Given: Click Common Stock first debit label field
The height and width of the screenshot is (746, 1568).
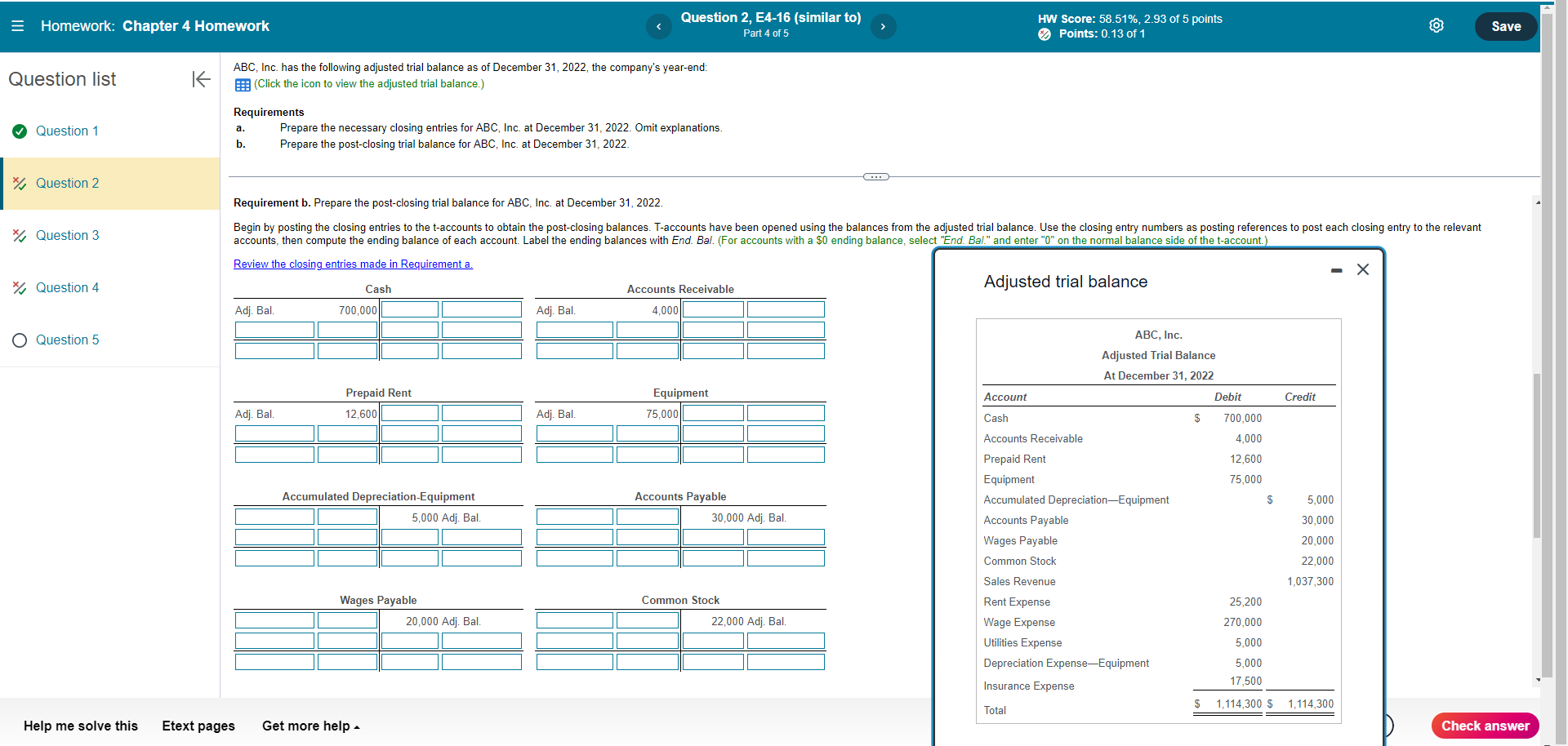Looking at the screenshot, I should 575,620.
